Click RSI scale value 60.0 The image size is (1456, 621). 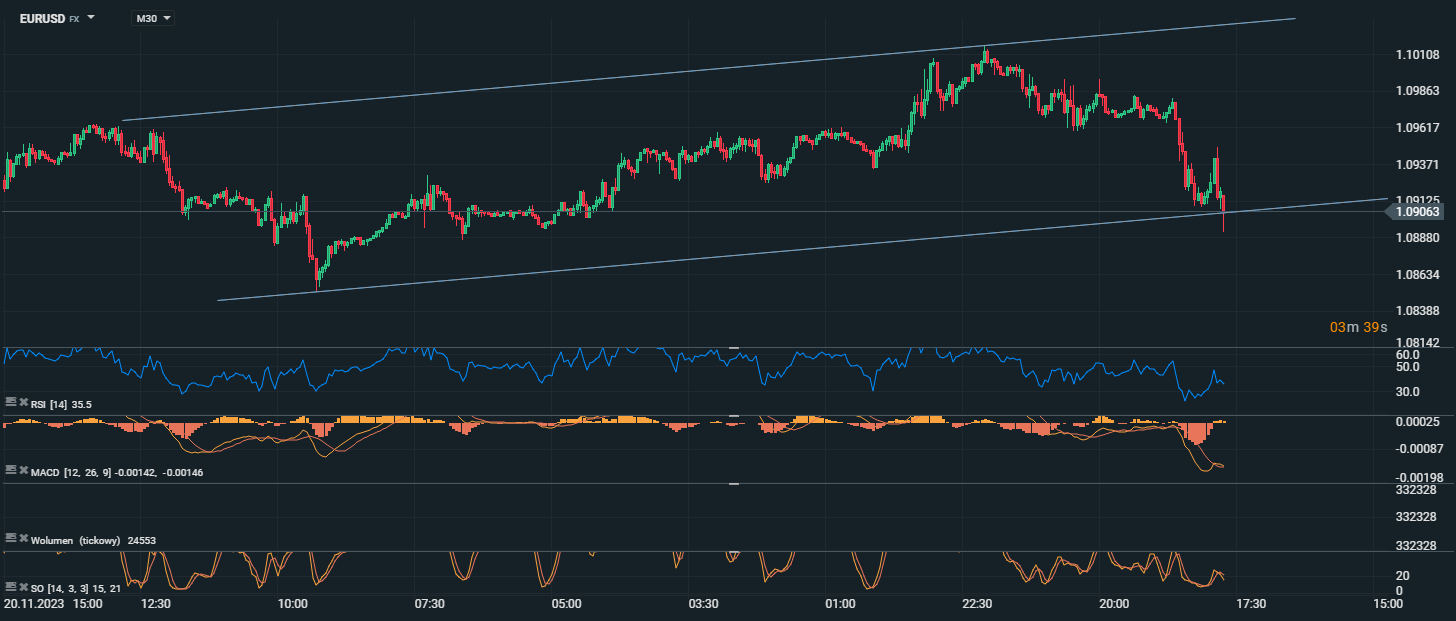click(x=1408, y=355)
